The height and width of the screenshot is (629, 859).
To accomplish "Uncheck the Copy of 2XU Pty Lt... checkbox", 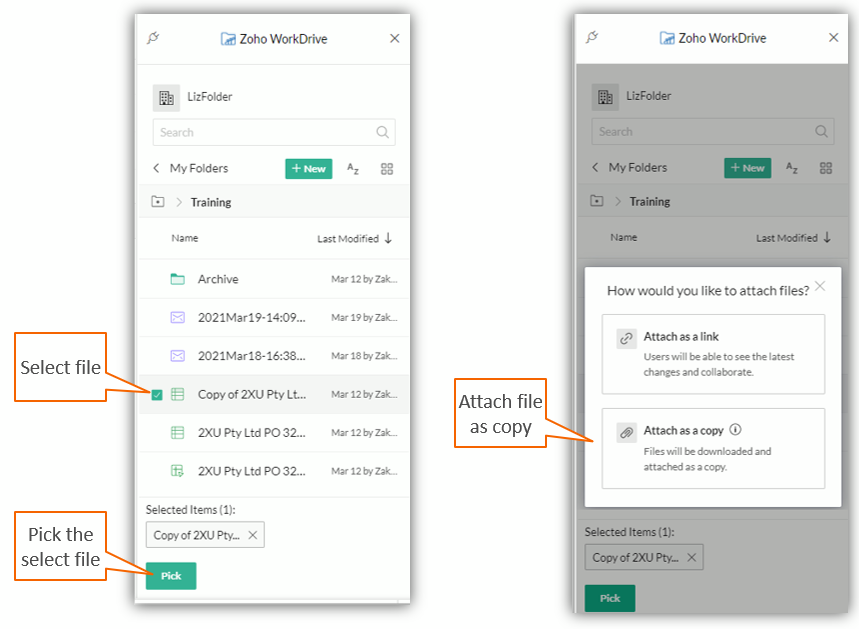I will click(x=157, y=394).
